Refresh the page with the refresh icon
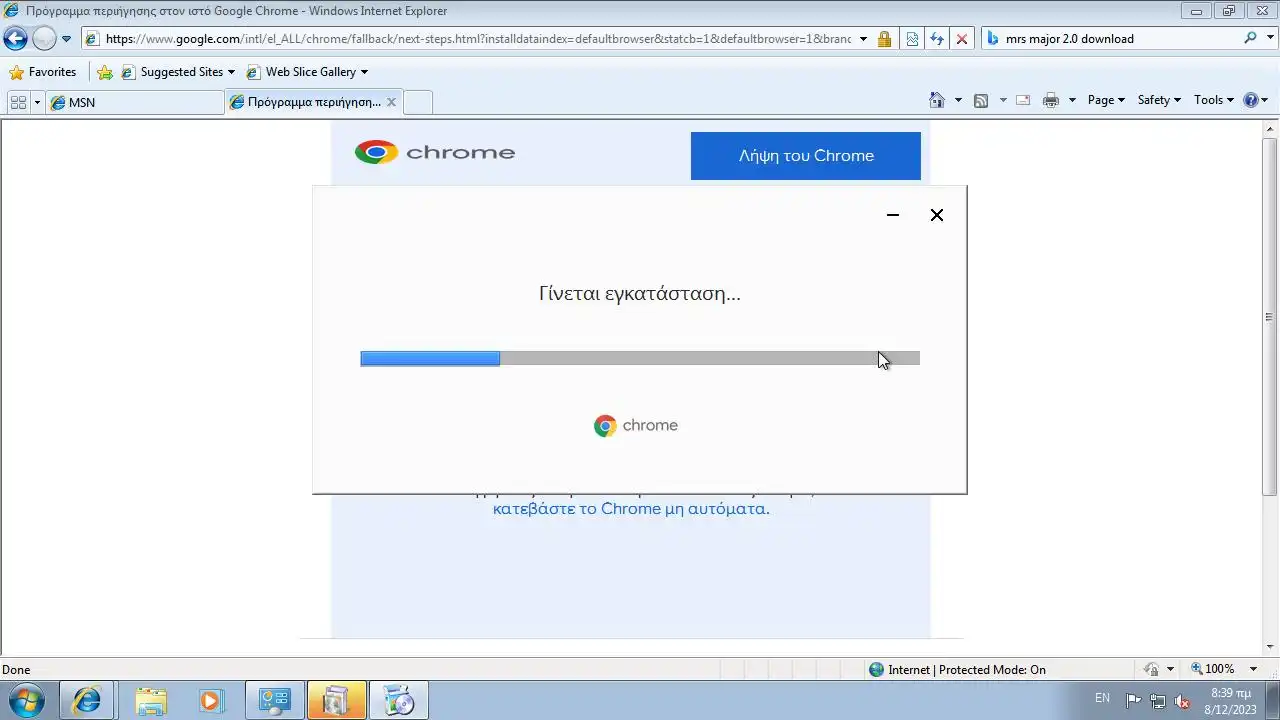This screenshot has height=720, width=1280. tap(937, 39)
